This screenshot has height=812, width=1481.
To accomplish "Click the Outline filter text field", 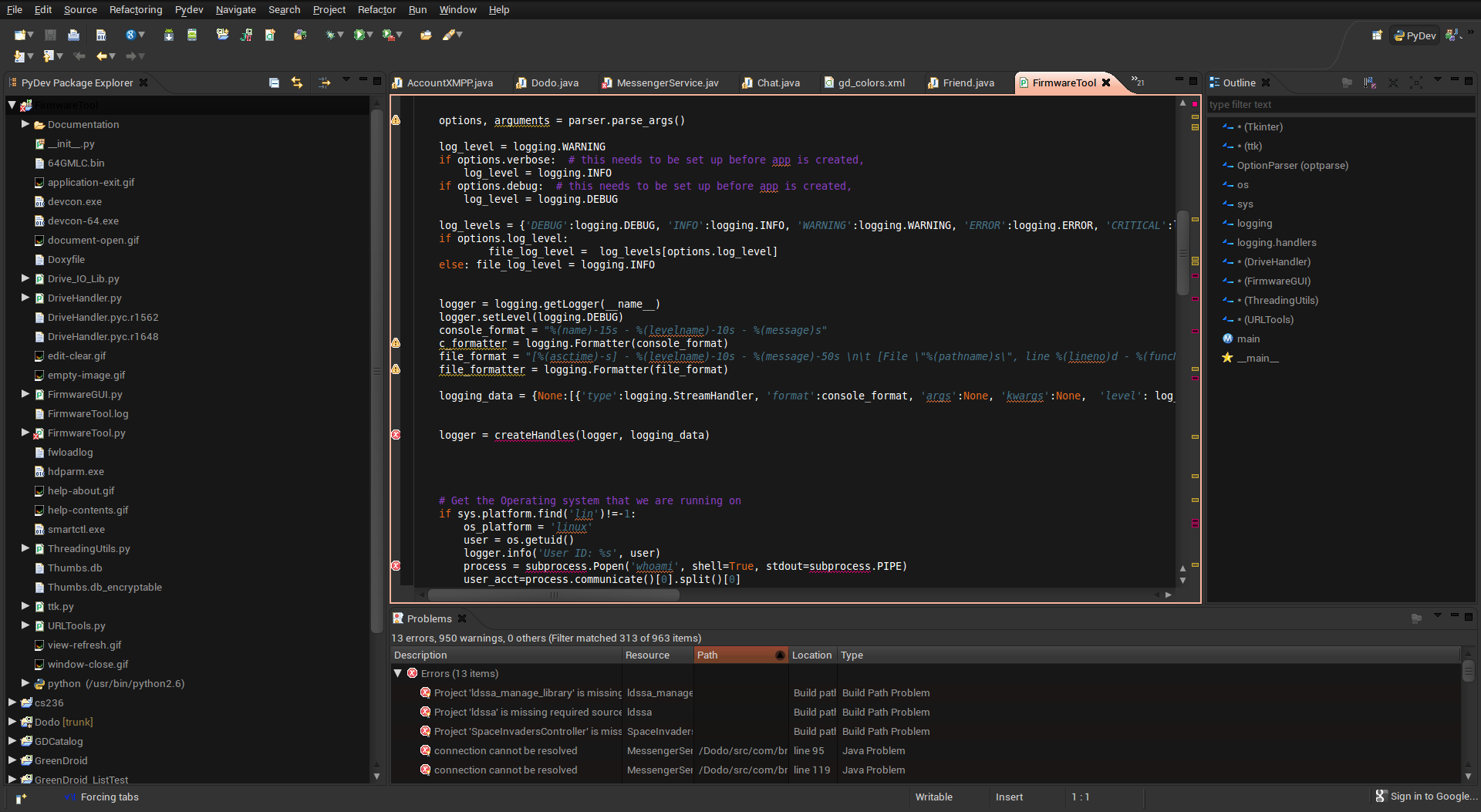I will (x=1338, y=105).
